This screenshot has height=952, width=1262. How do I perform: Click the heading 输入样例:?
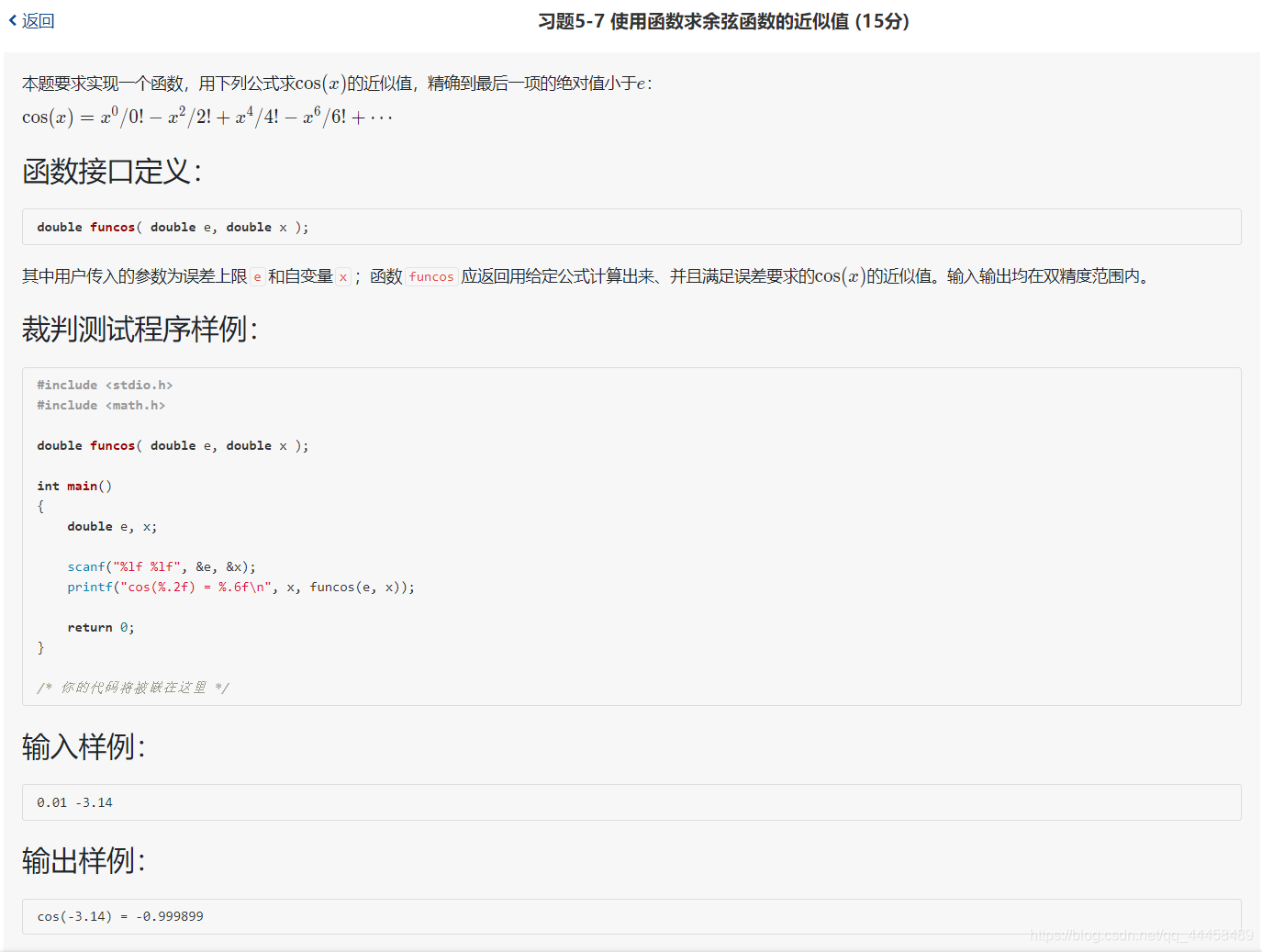tap(84, 746)
